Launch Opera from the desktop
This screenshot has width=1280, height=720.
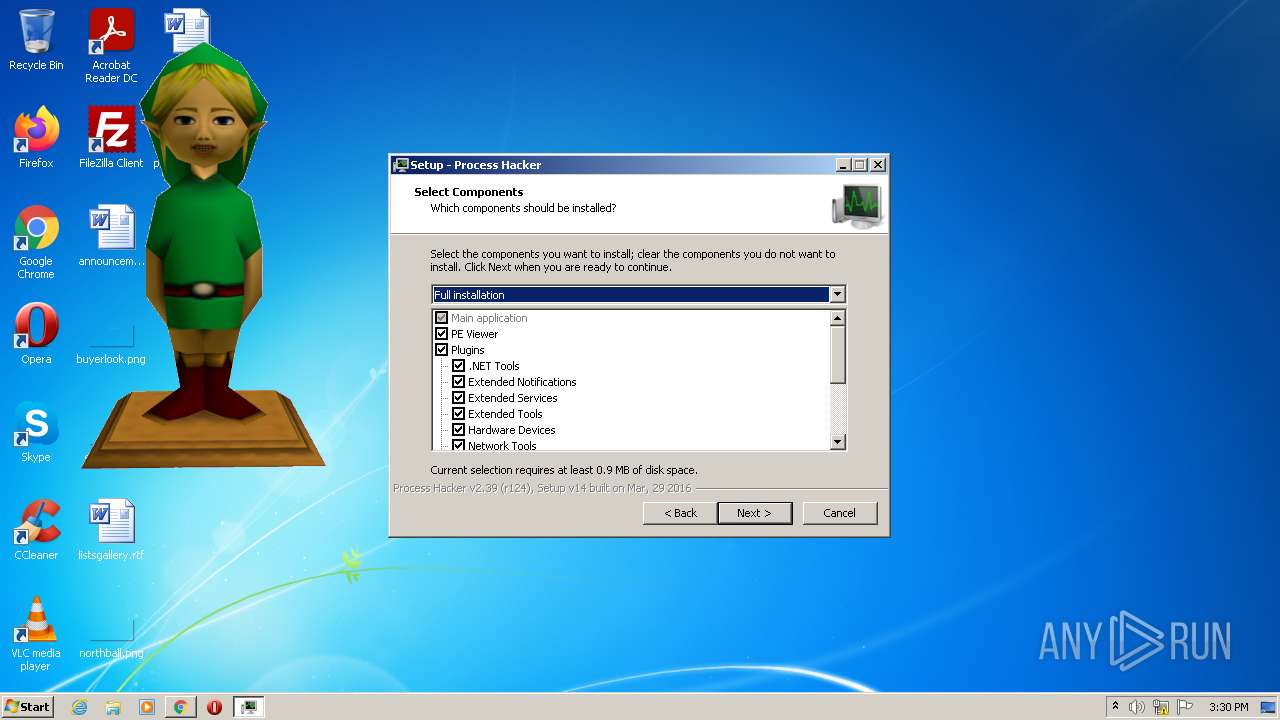[36, 333]
